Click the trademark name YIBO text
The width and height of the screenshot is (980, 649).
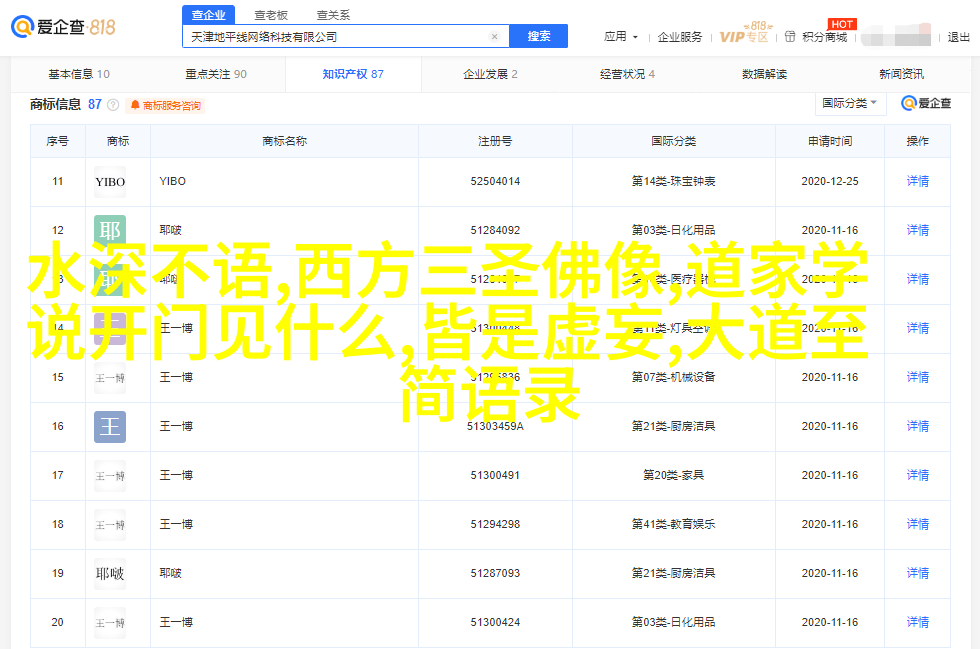(x=172, y=181)
